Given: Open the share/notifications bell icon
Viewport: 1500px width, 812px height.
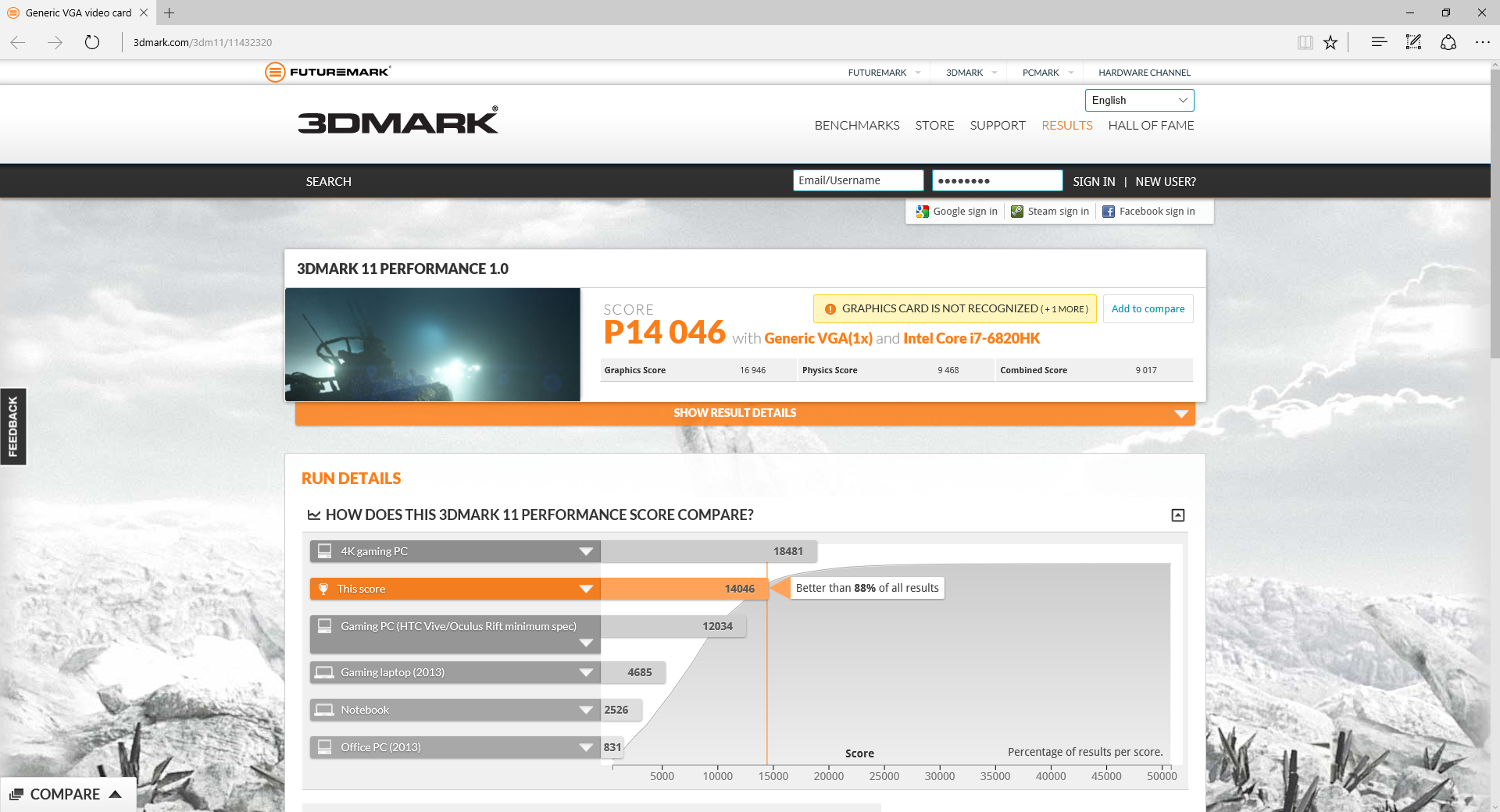Looking at the screenshot, I should click(1448, 42).
